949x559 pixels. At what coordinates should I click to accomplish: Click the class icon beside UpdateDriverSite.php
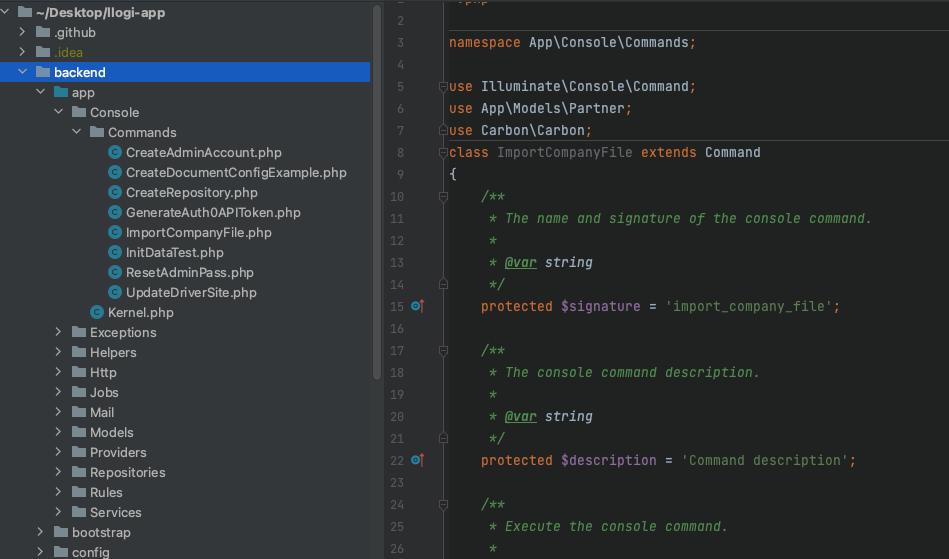point(115,292)
